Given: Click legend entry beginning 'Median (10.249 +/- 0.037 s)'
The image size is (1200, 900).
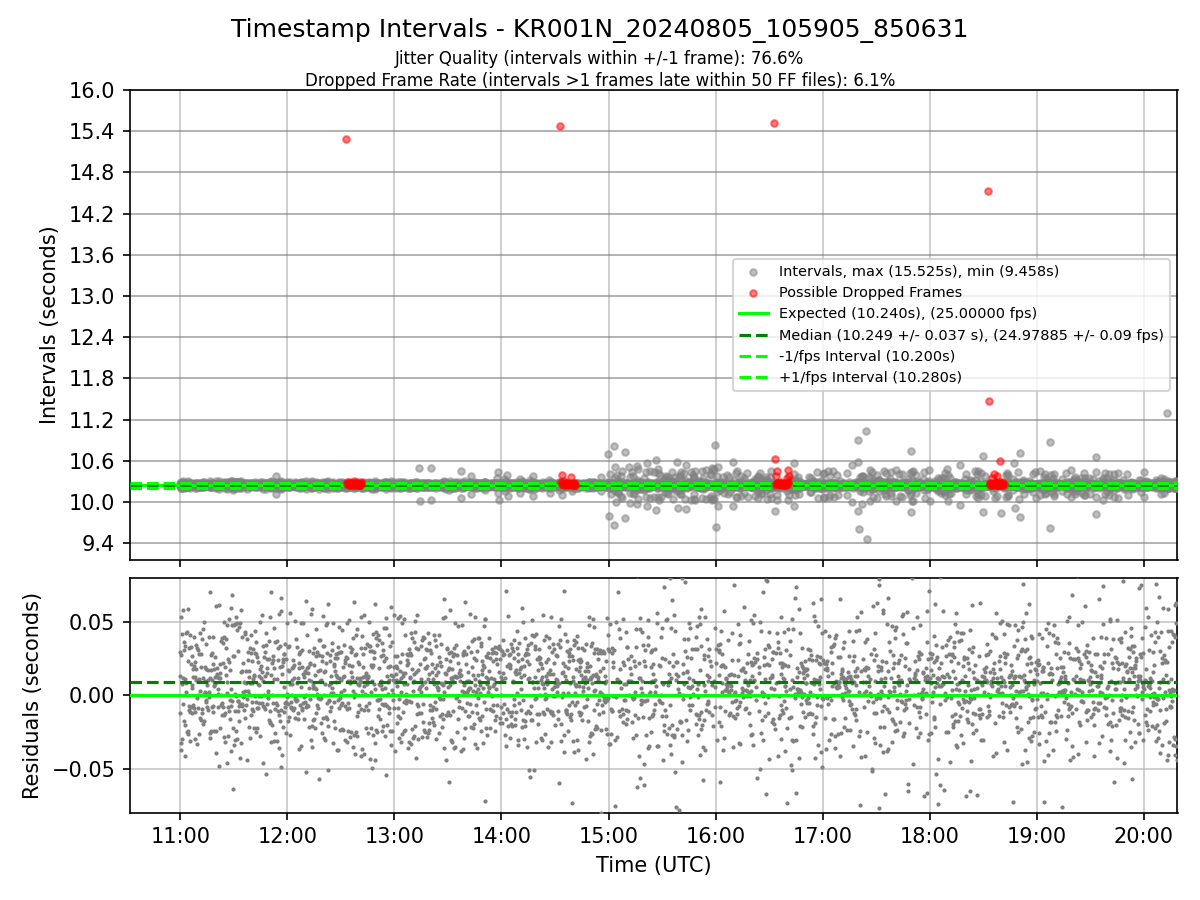Looking at the screenshot, I should pos(971,335).
